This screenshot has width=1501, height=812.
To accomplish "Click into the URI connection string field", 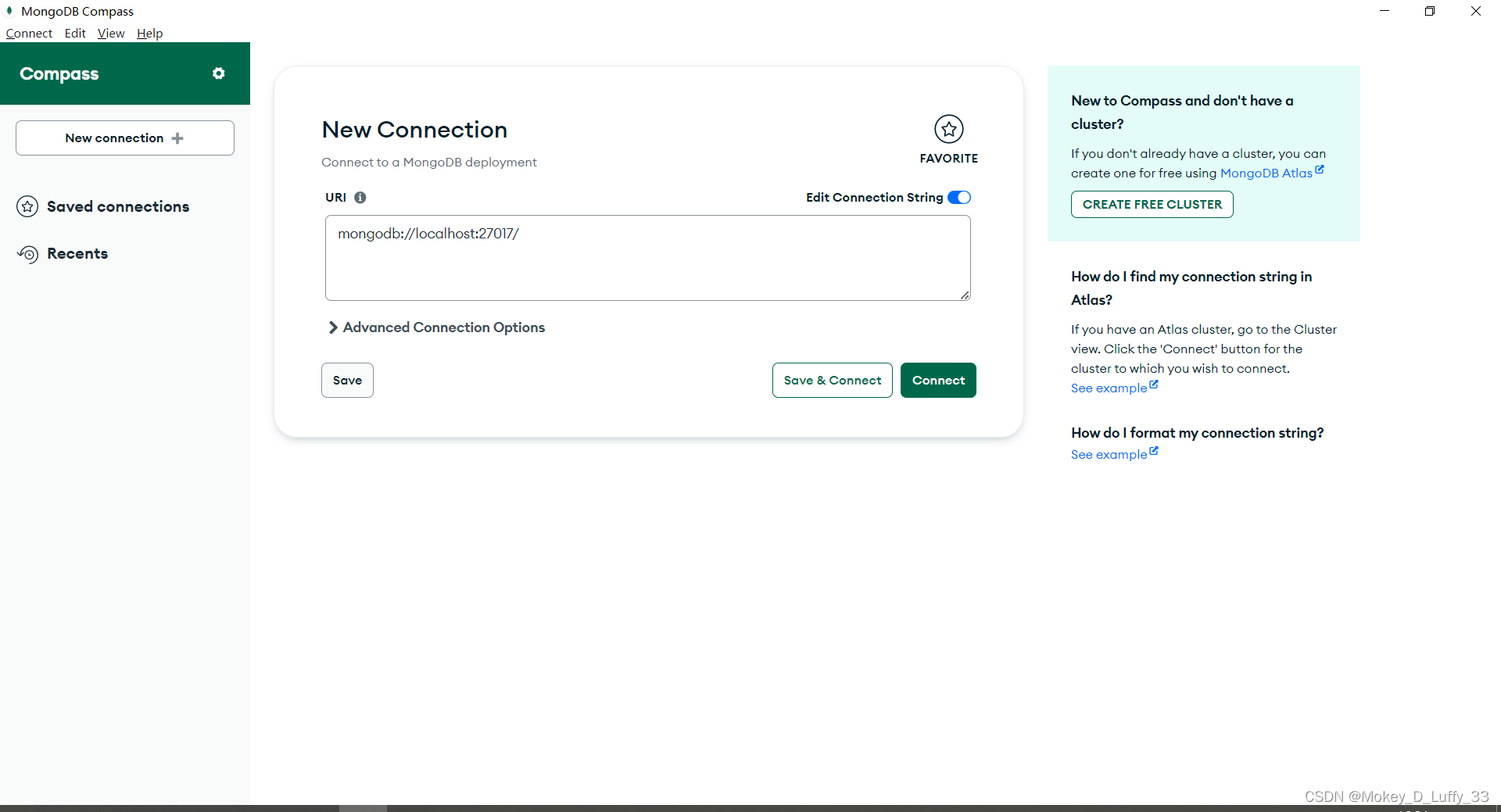I will coord(648,258).
